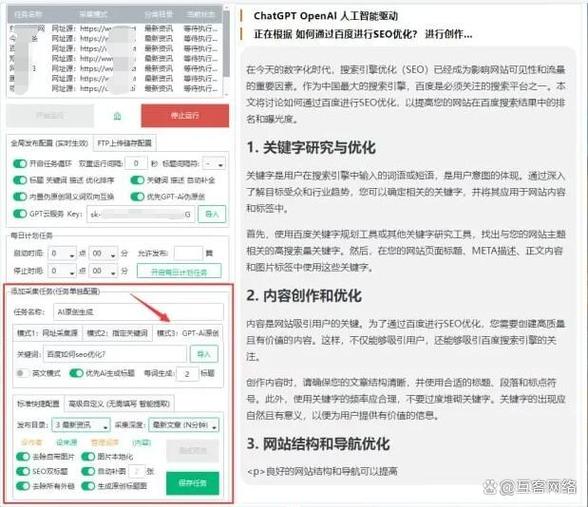588x507 pixels.
Task: Click 导入 button next to GPT Key
Action: (x=212, y=214)
